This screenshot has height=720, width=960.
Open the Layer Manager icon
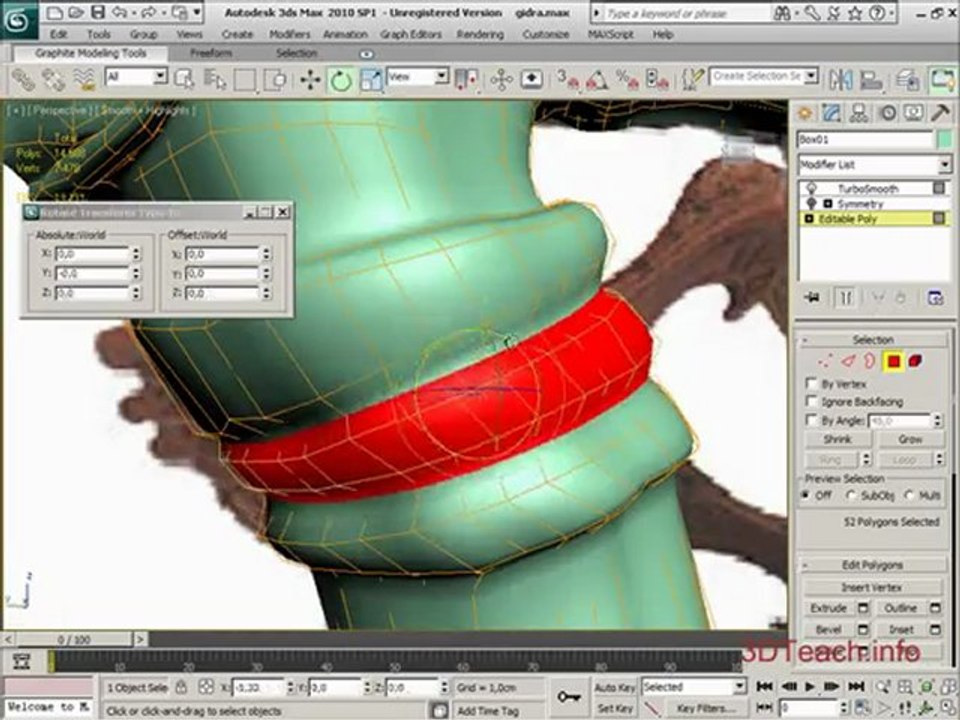click(907, 80)
